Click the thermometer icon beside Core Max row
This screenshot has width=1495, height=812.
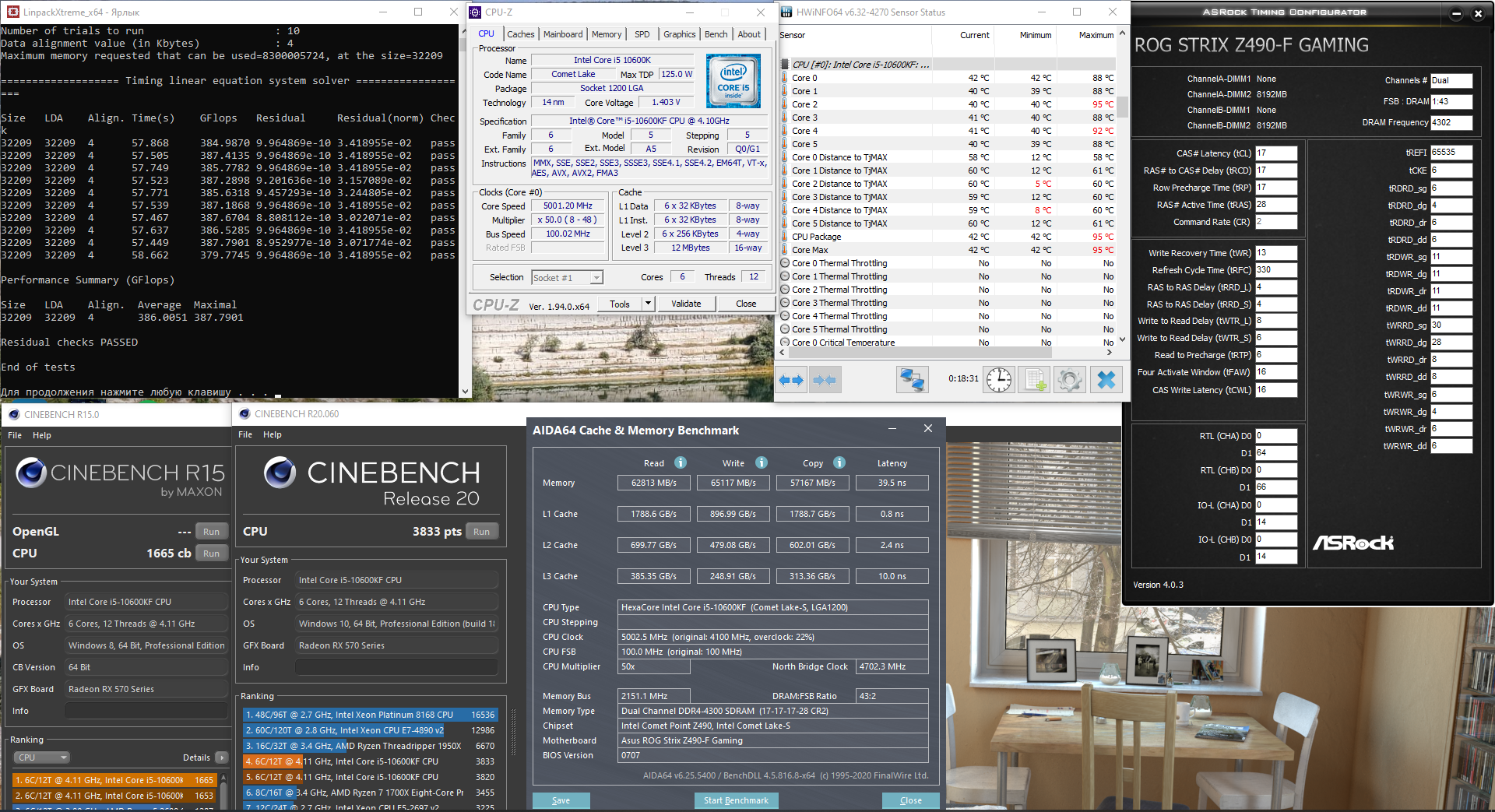785,250
